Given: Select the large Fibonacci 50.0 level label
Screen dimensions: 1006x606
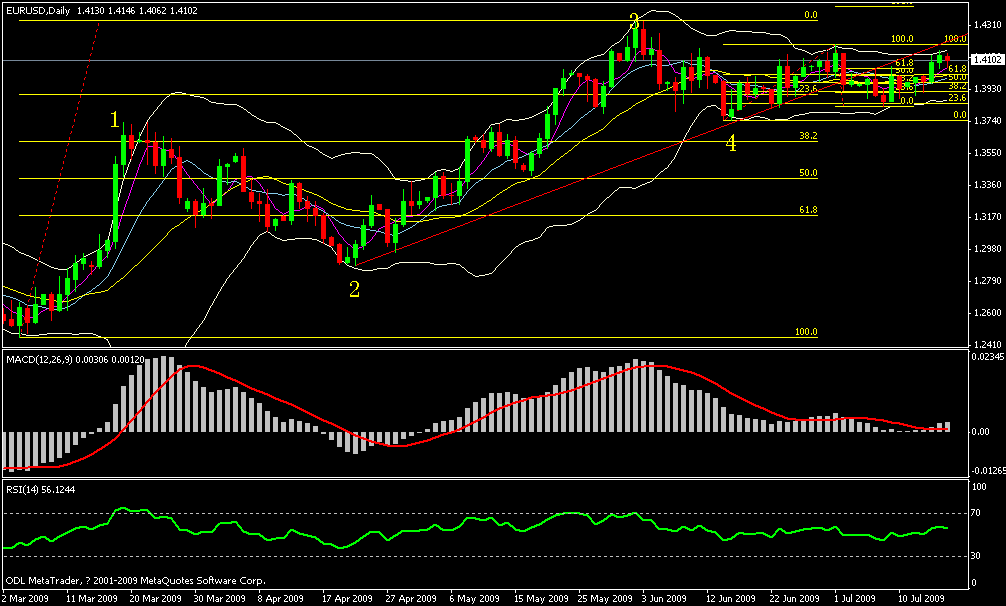Looking at the screenshot, I should click(808, 173).
